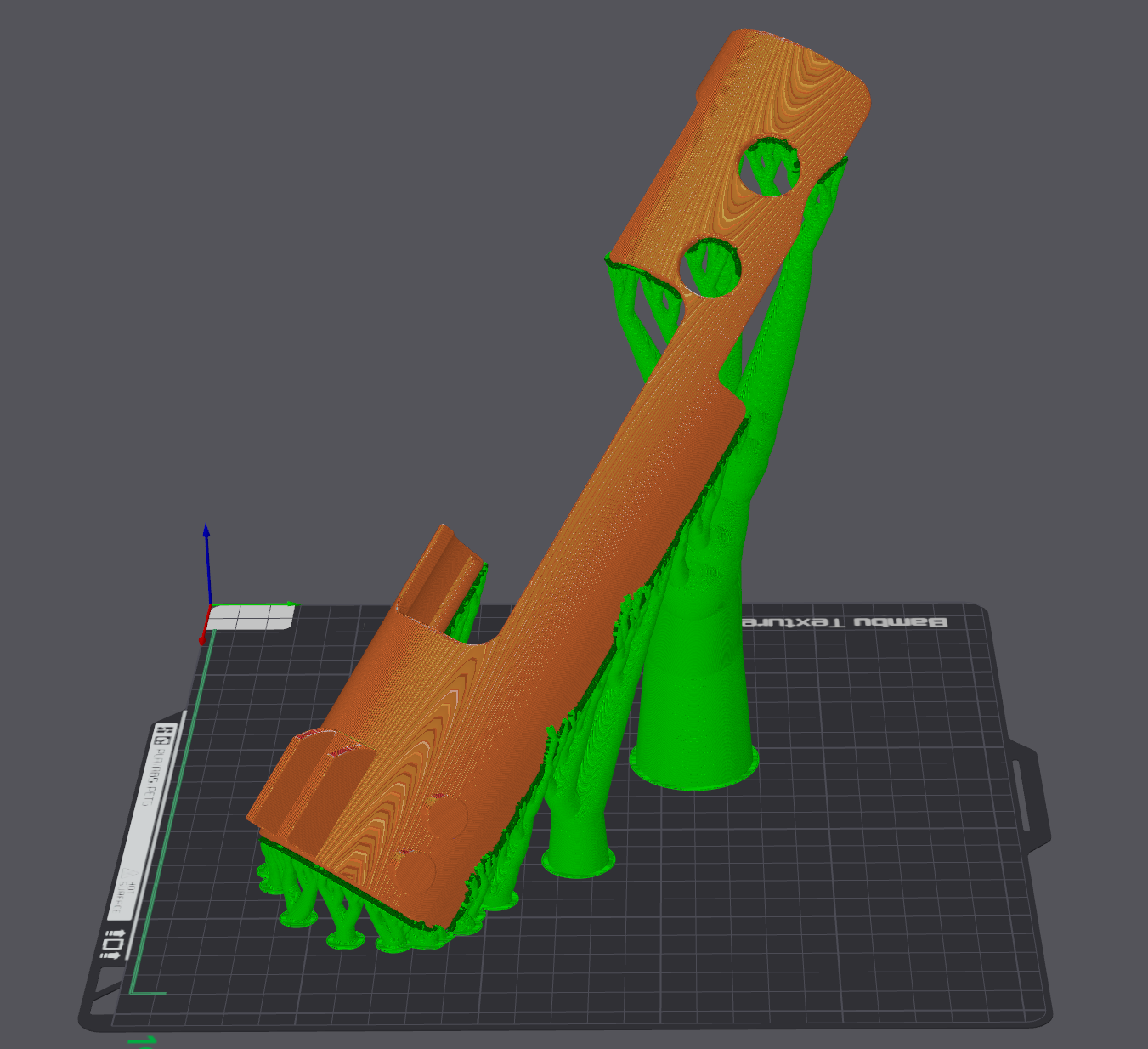Click the "PLA/ABS/PETG" label on the plate
The width and height of the screenshot is (1148, 1049).
coord(152,779)
